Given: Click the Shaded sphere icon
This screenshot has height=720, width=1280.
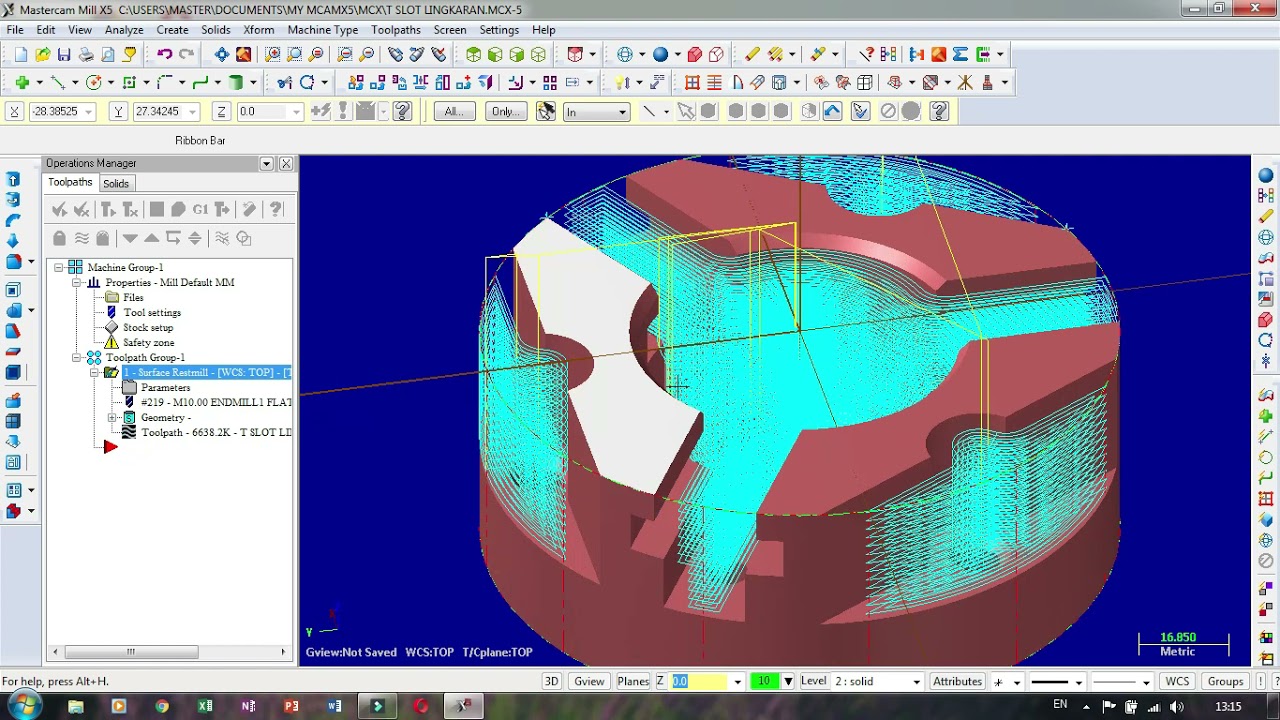Looking at the screenshot, I should tap(660, 54).
